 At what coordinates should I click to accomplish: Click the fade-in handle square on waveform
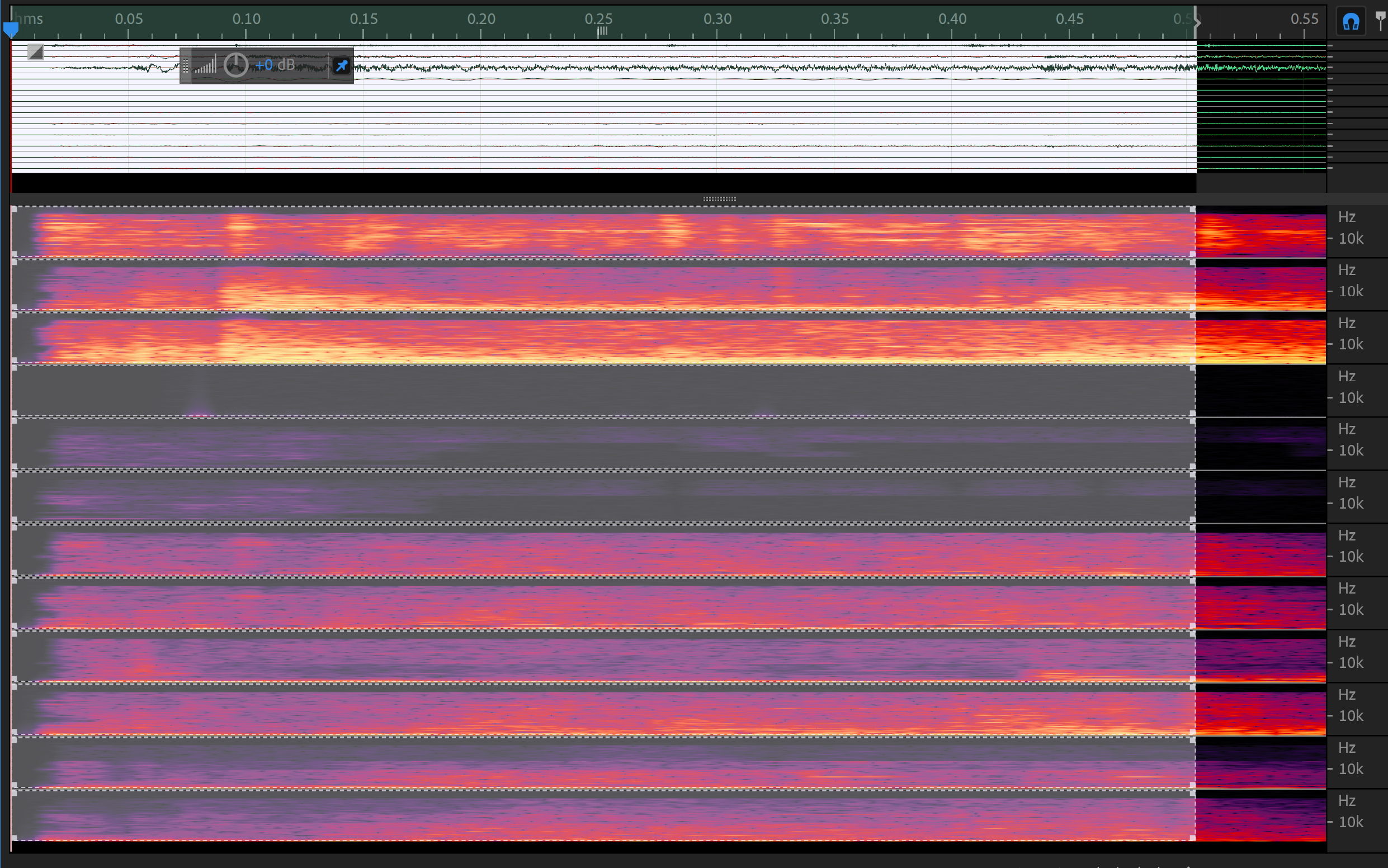[x=36, y=52]
